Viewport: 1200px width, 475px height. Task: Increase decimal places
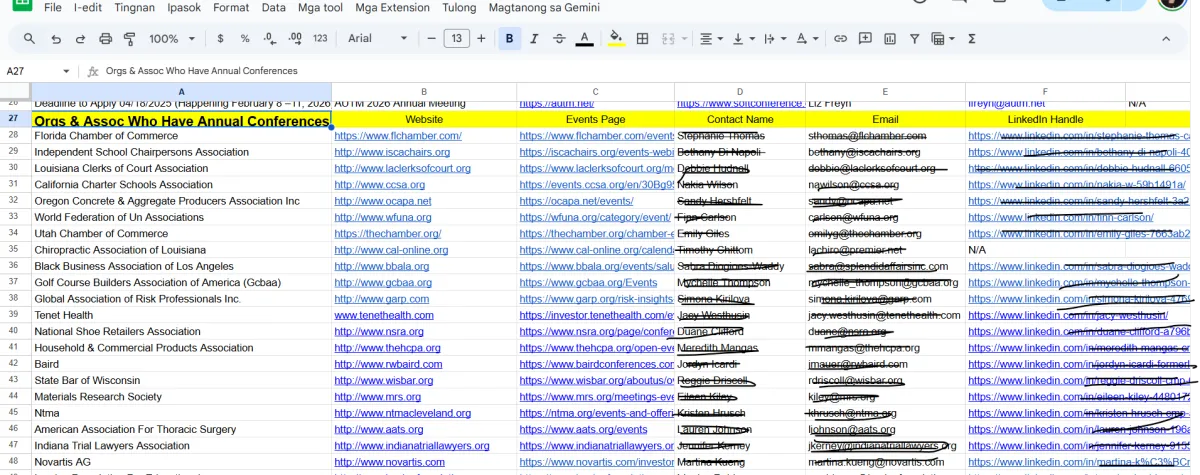[295, 39]
